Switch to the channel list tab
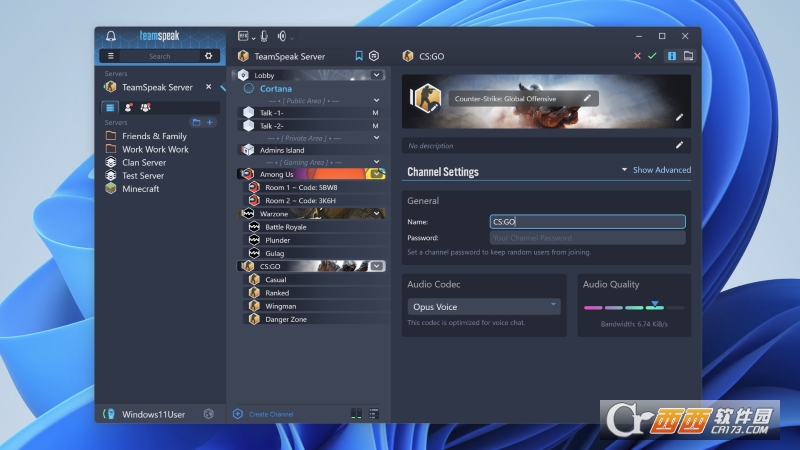800x450 pixels. point(110,108)
